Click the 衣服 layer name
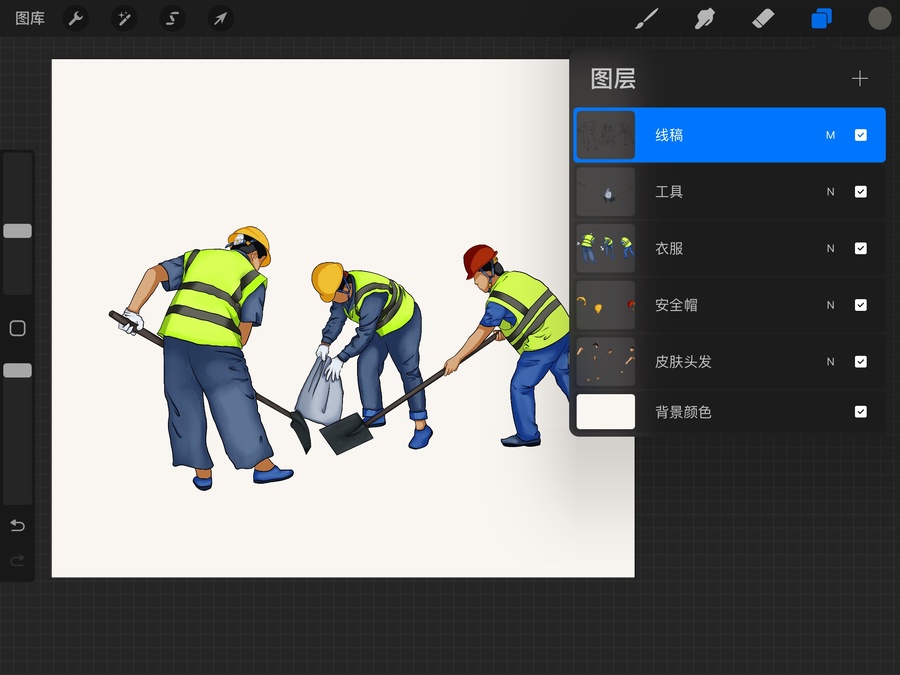Screen dimensions: 900x675 coord(669,249)
